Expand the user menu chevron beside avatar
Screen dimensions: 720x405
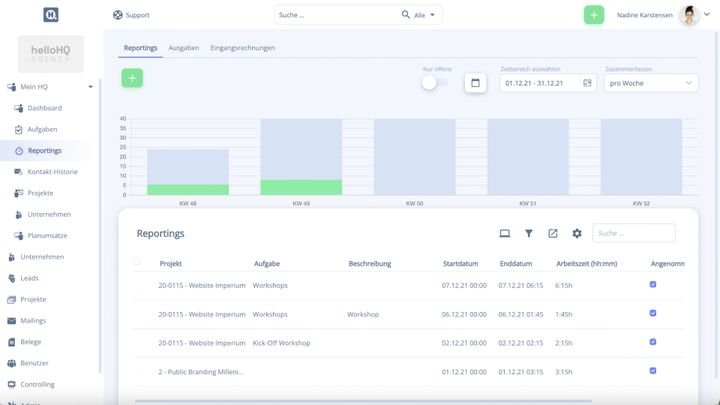(707, 14)
